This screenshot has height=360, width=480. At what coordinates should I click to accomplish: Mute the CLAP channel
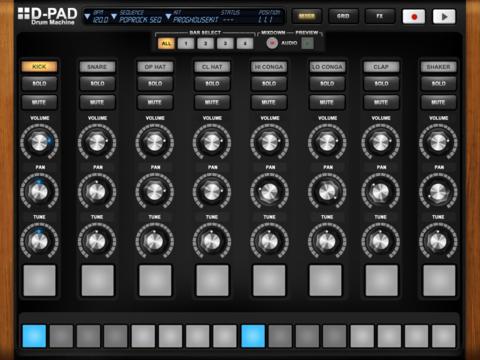pos(381,102)
